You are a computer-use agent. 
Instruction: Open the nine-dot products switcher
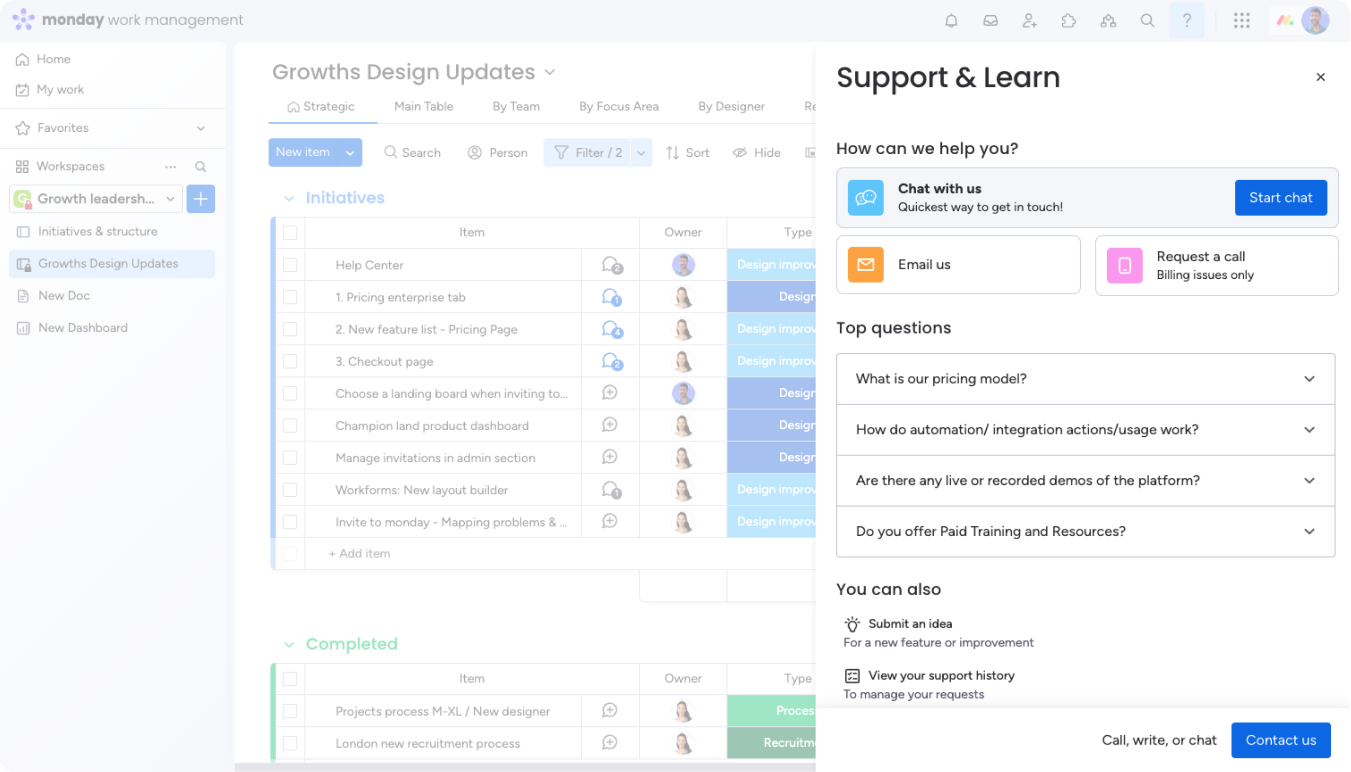pyautogui.click(x=1241, y=21)
